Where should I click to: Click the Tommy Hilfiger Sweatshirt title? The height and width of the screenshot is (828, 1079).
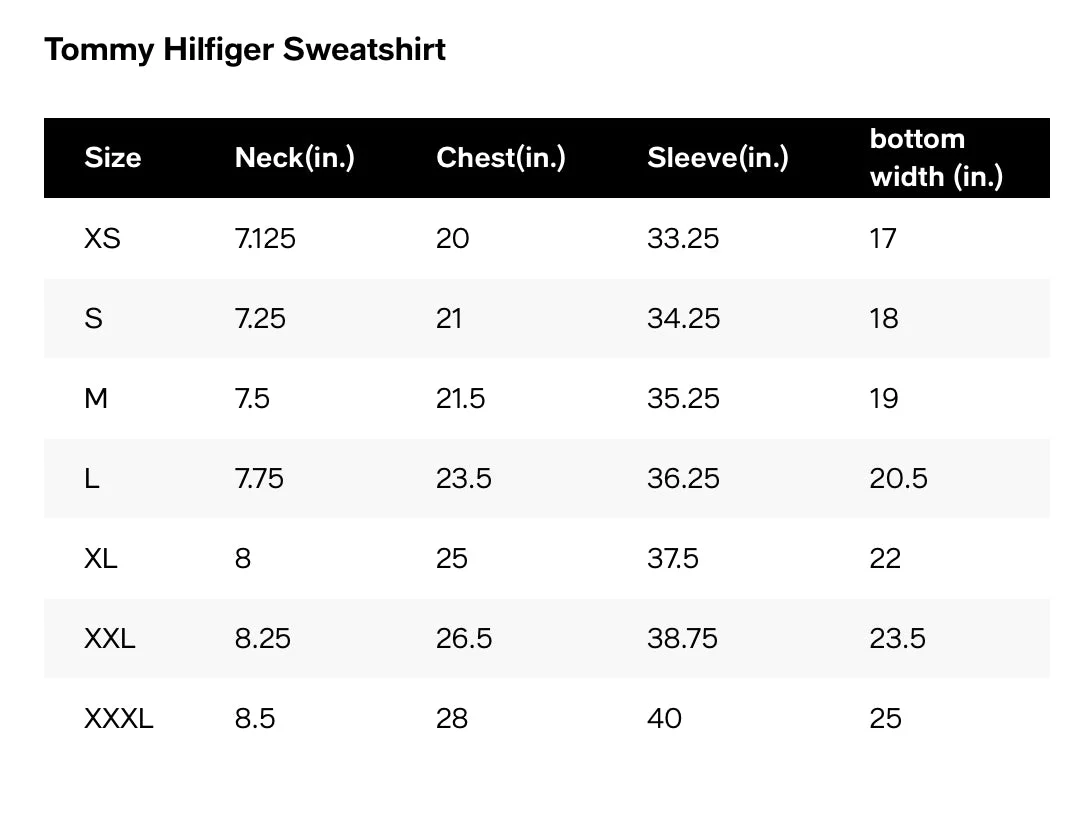[x=245, y=50]
